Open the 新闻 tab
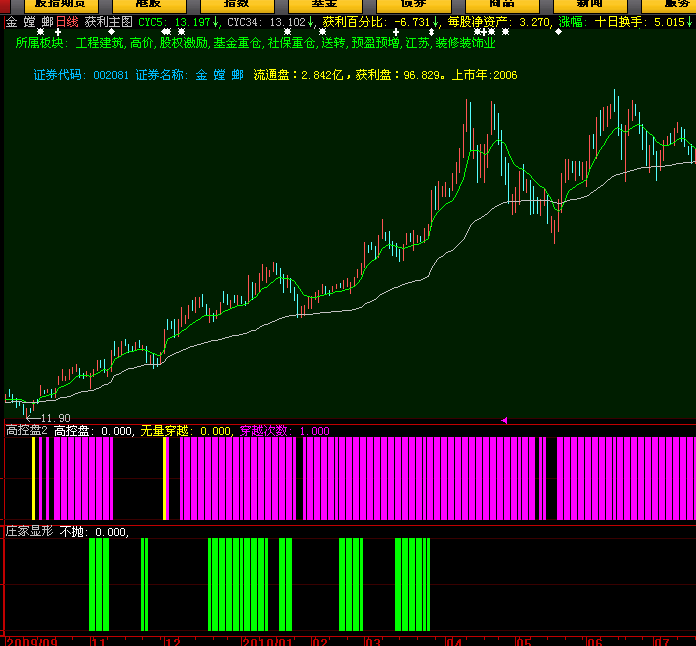Image resolution: width=696 pixels, height=646 pixels. pos(590,5)
